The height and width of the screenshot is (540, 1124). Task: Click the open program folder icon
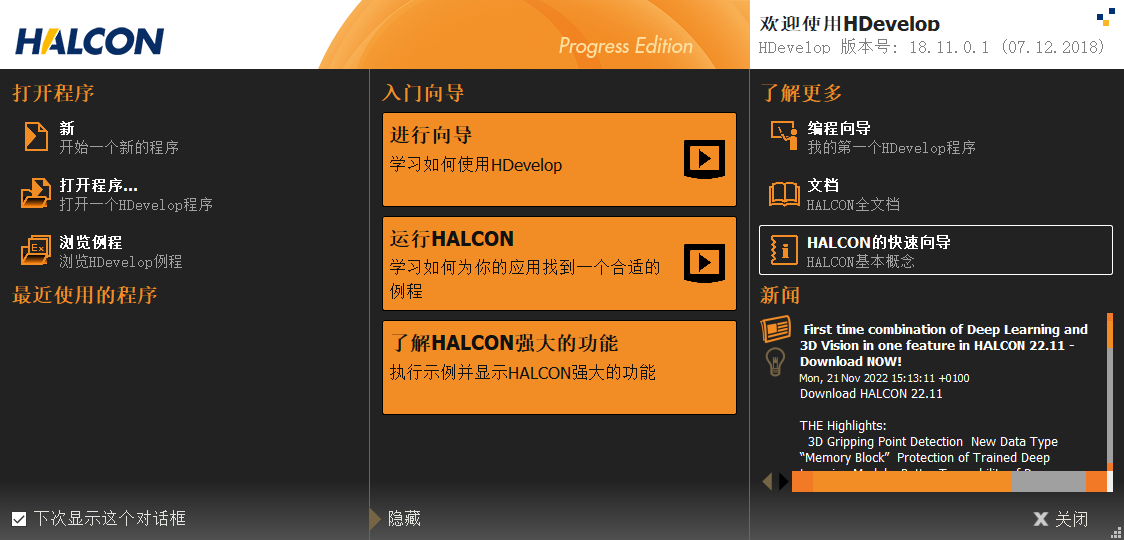coord(36,193)
